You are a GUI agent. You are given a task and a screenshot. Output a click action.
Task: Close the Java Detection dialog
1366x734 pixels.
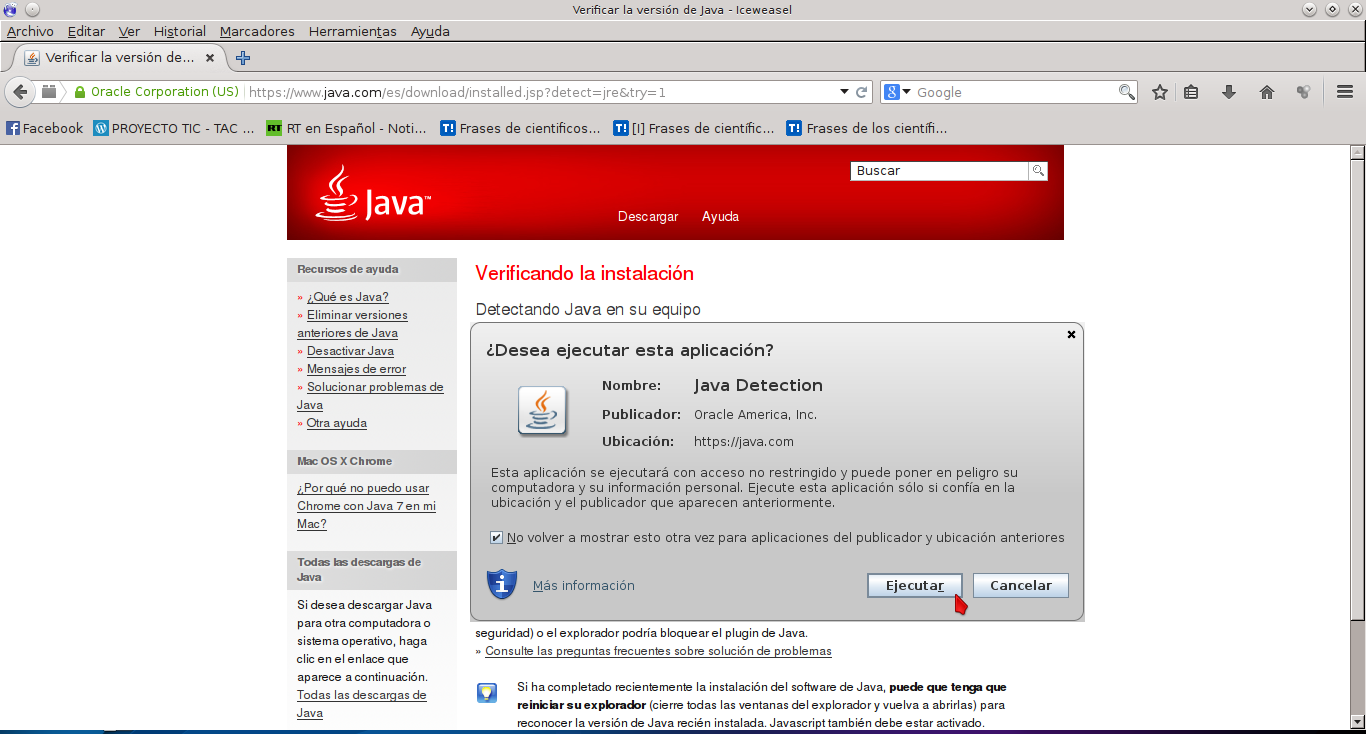point(1071,335)
